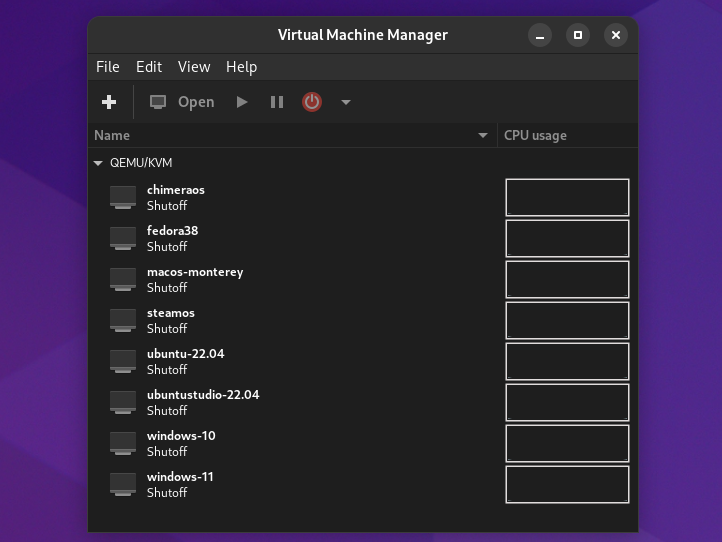
Task: Click the monitor icon beside Open
Action: click(158, 102)
